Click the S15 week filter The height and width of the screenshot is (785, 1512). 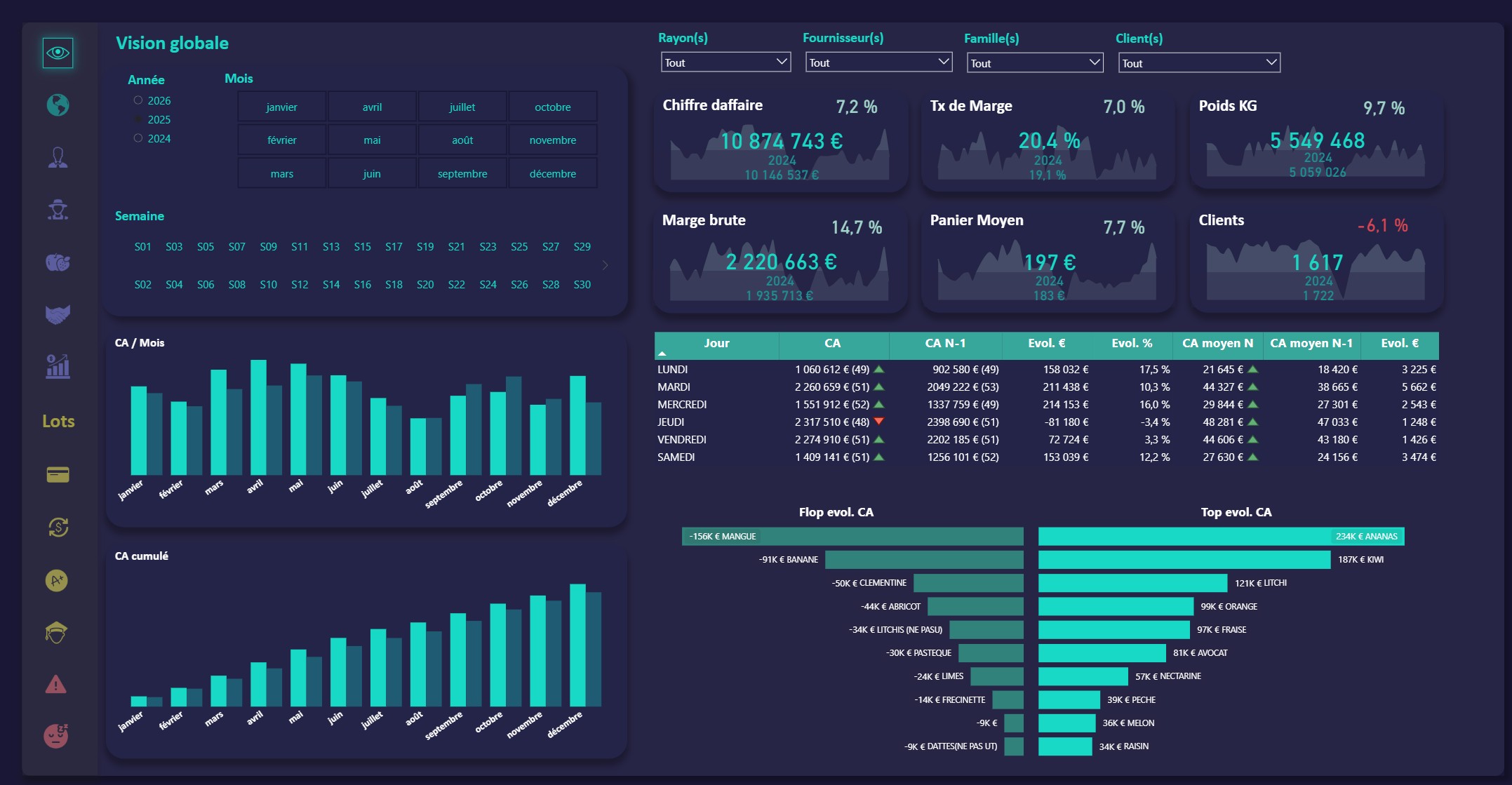(x=362, y=246)
